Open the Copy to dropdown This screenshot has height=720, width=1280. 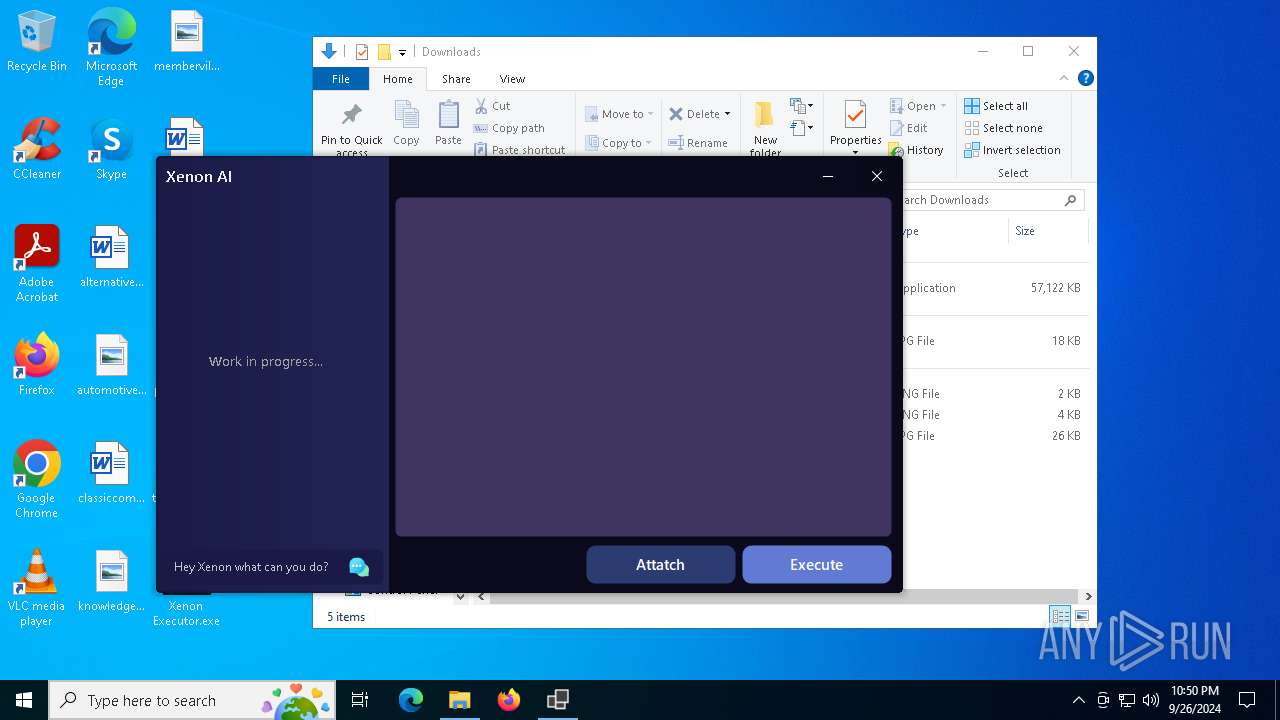pyautogui.click(x=619, y=143)
